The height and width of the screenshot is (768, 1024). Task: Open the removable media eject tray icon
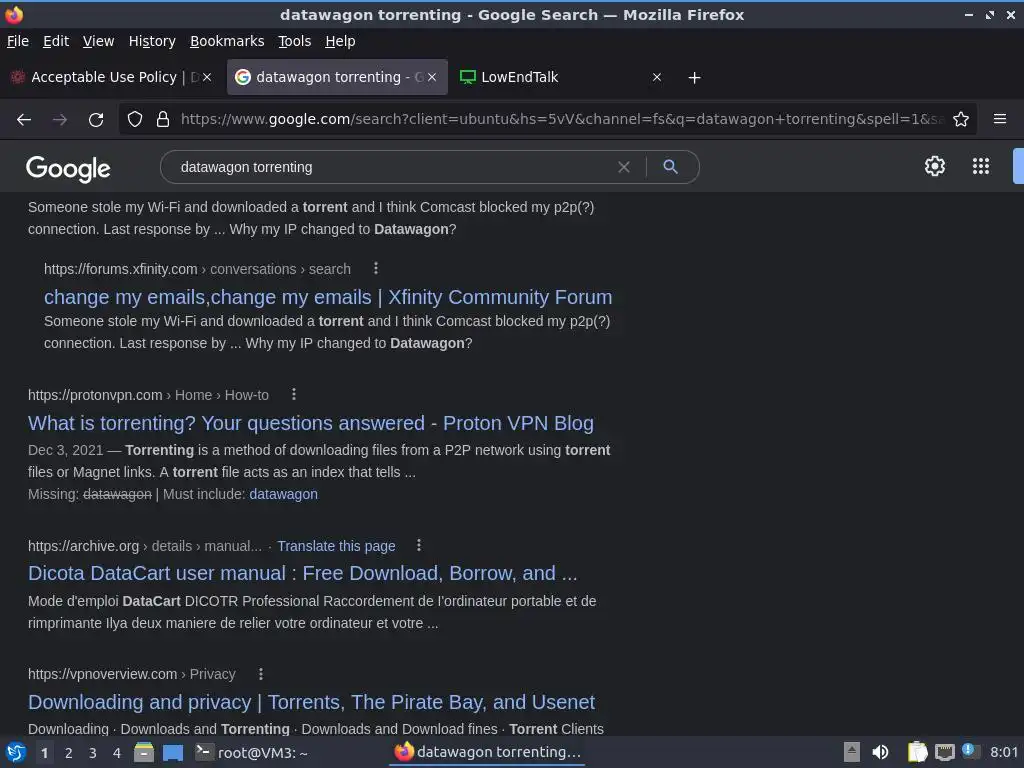tap(852, 752)
